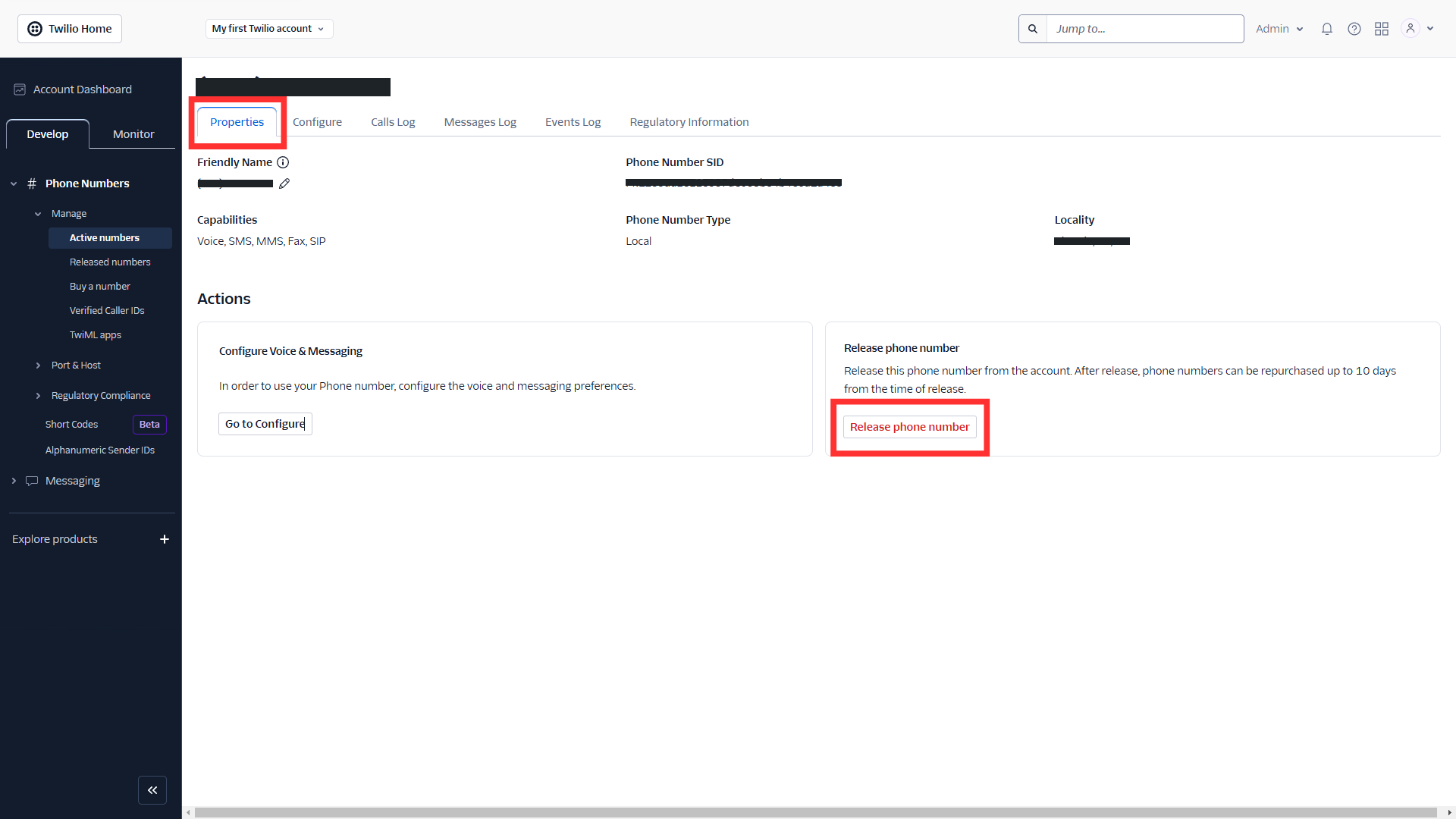The height and width of the screenshot is (819, 1456).
Task: Open the help question mark icon
Action: click(x=1354, y=29)
